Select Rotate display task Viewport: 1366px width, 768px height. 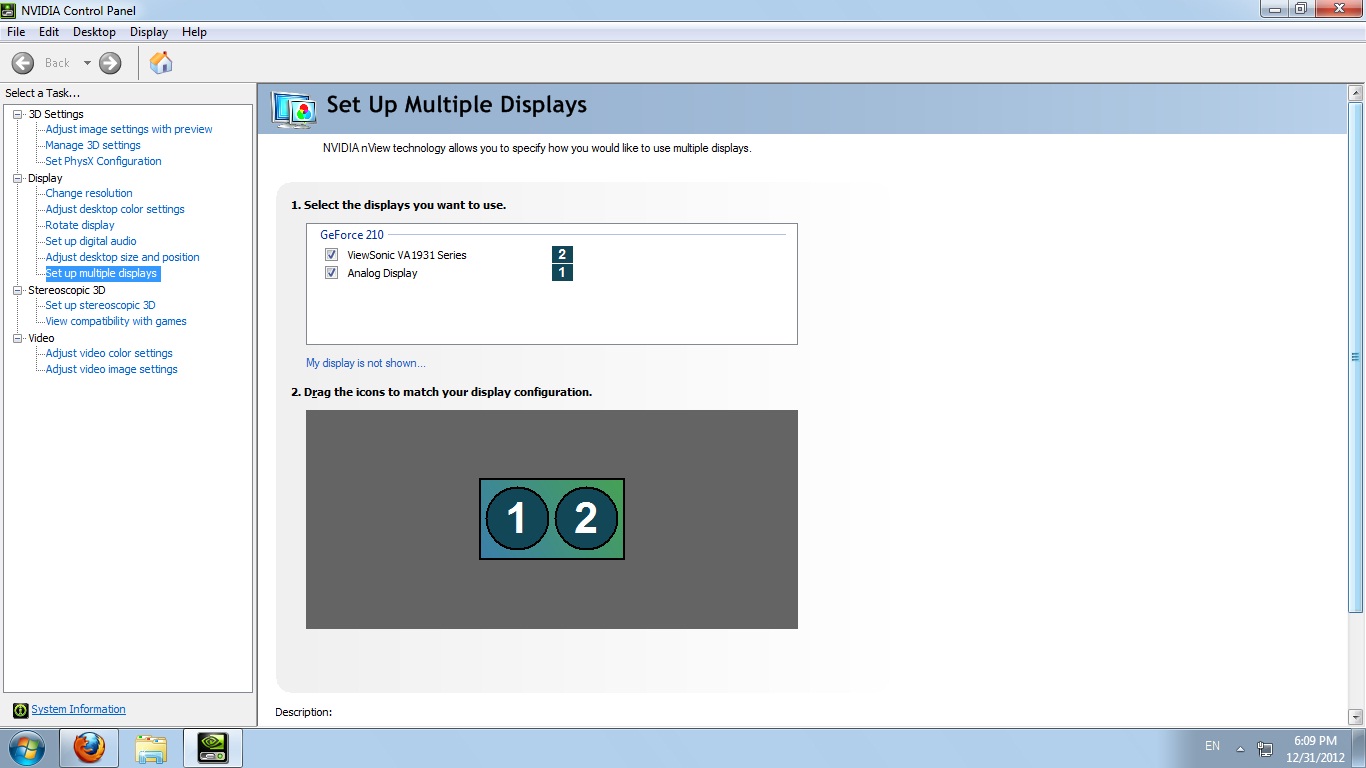pos(80,225)
